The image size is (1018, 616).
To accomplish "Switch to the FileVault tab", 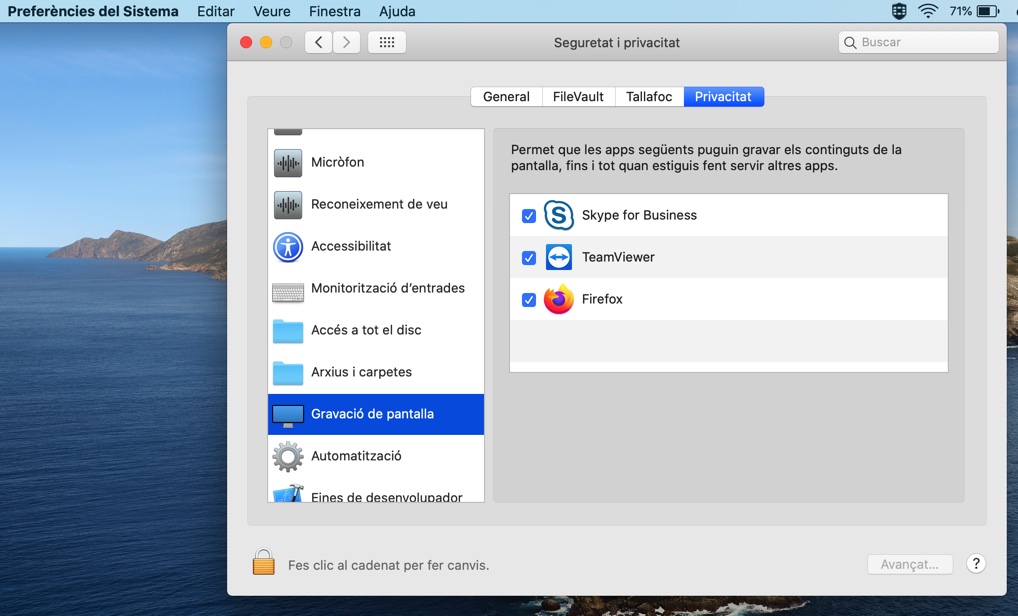I will (578, 97).
